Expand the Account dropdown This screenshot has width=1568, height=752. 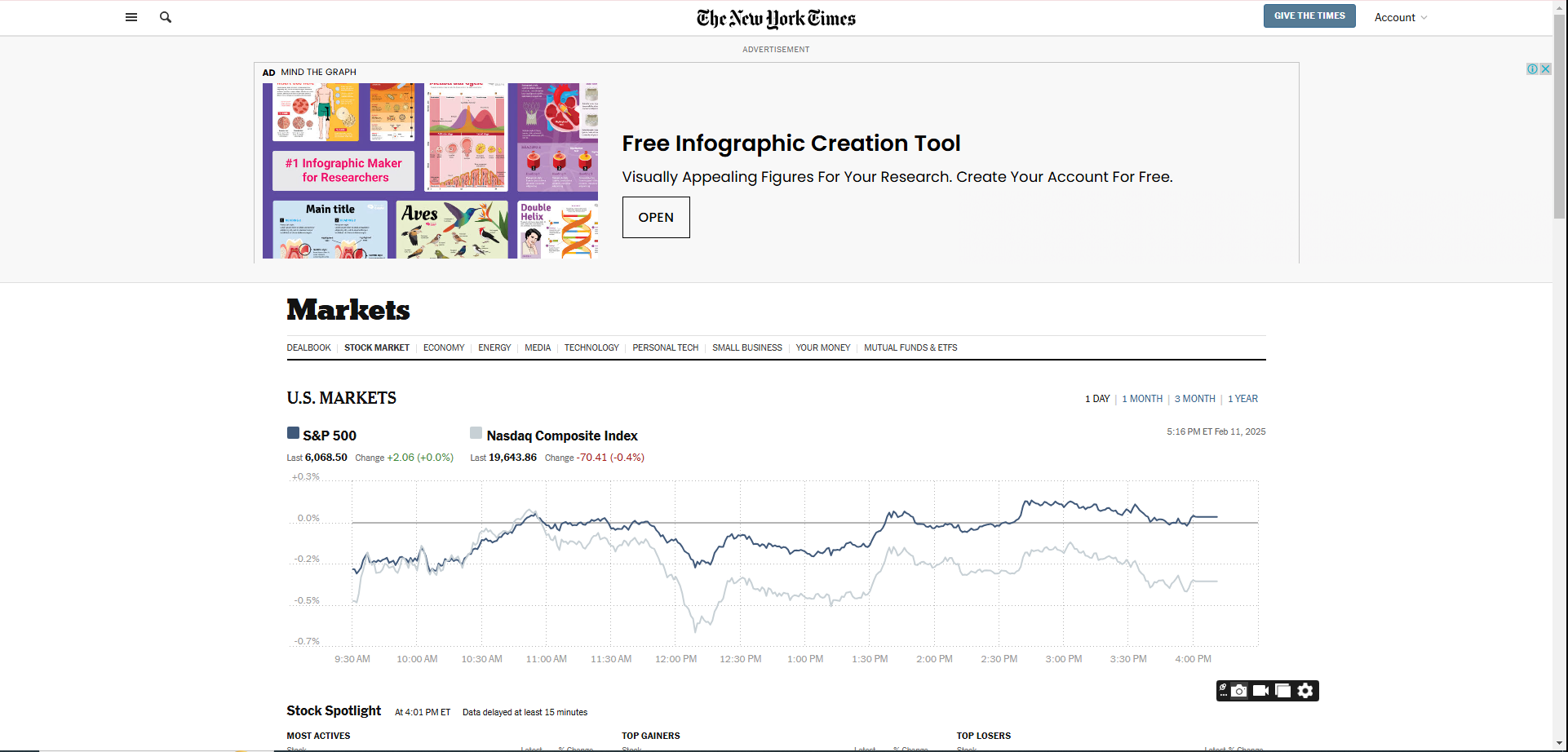pos(1400,17)
